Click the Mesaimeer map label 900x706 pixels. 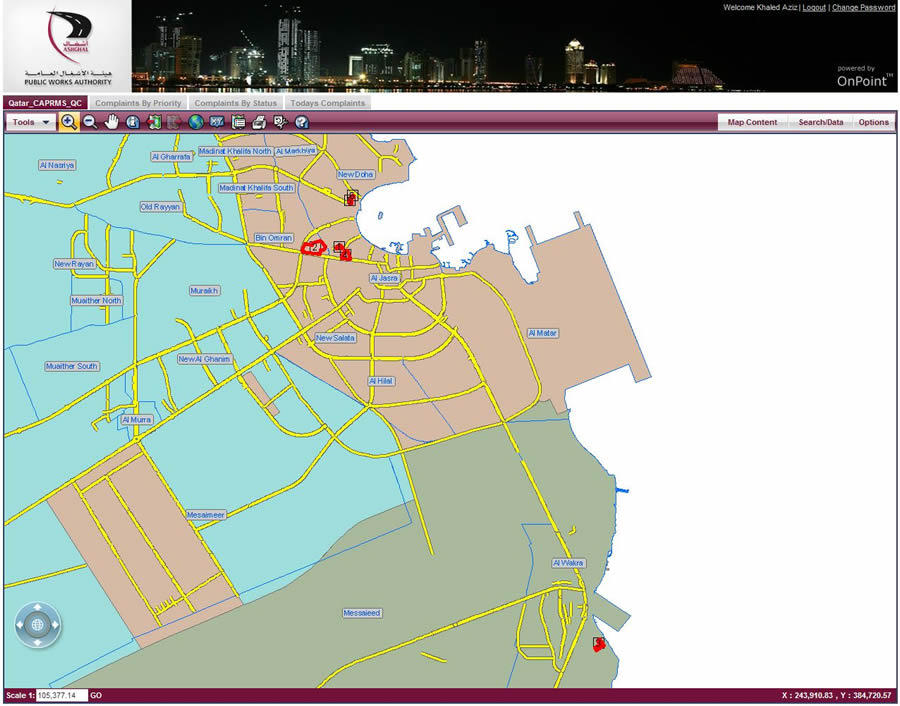(x=205, y=515)
